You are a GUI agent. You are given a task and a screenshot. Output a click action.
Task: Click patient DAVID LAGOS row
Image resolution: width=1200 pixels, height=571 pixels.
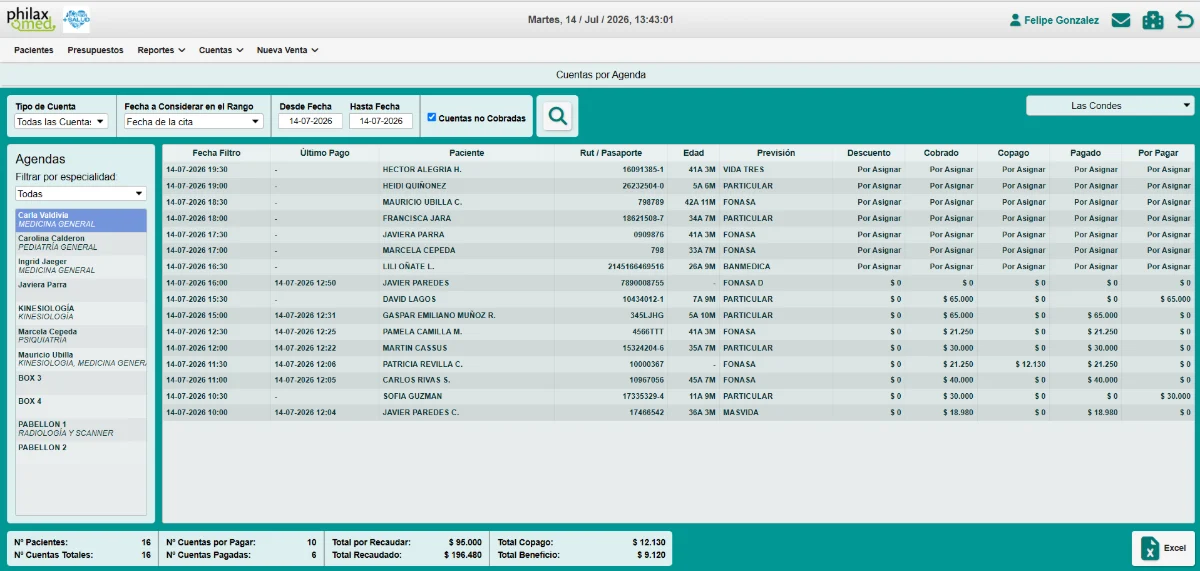679,299
